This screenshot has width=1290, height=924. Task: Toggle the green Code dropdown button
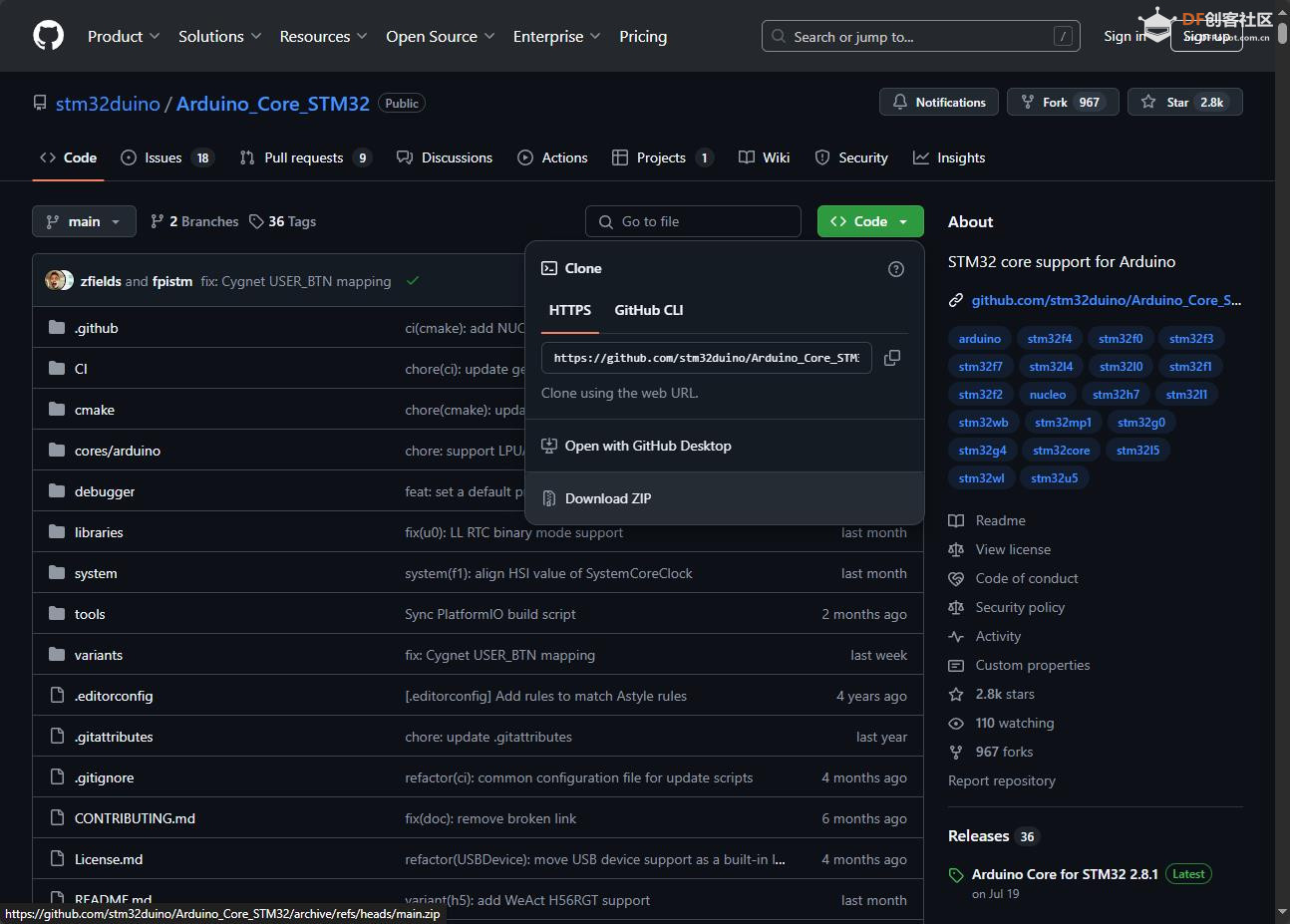[x=870, y=221]
